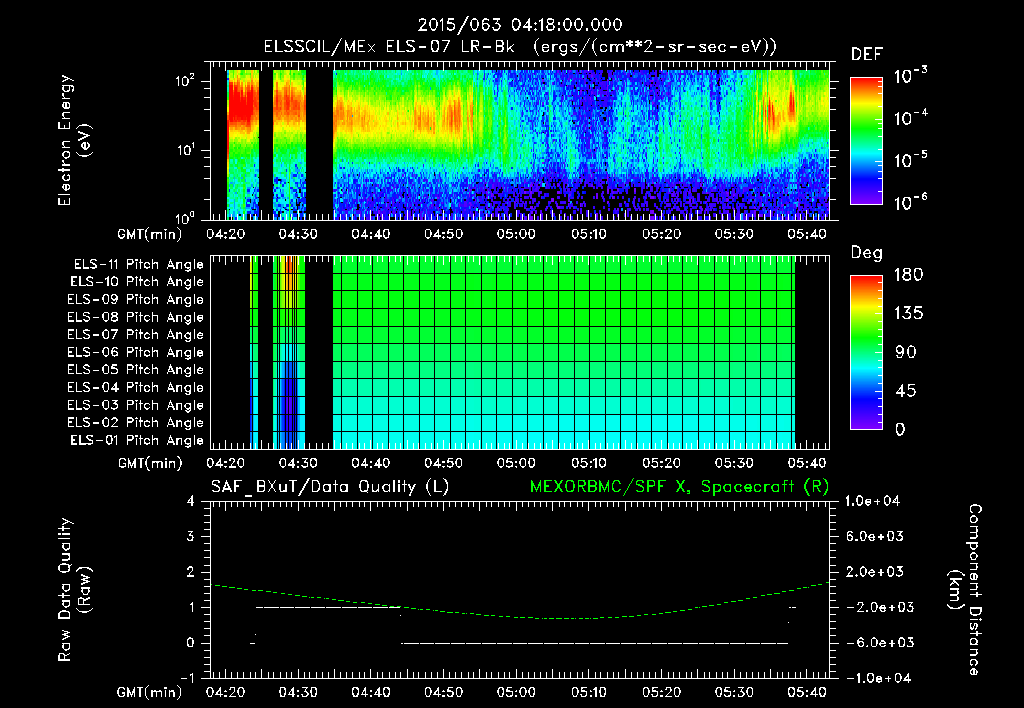This screenshot has height=708, width=1024.
Task: Click the 4 tick on Raw Data Quality axis
Action: click(x=191, y=501)
